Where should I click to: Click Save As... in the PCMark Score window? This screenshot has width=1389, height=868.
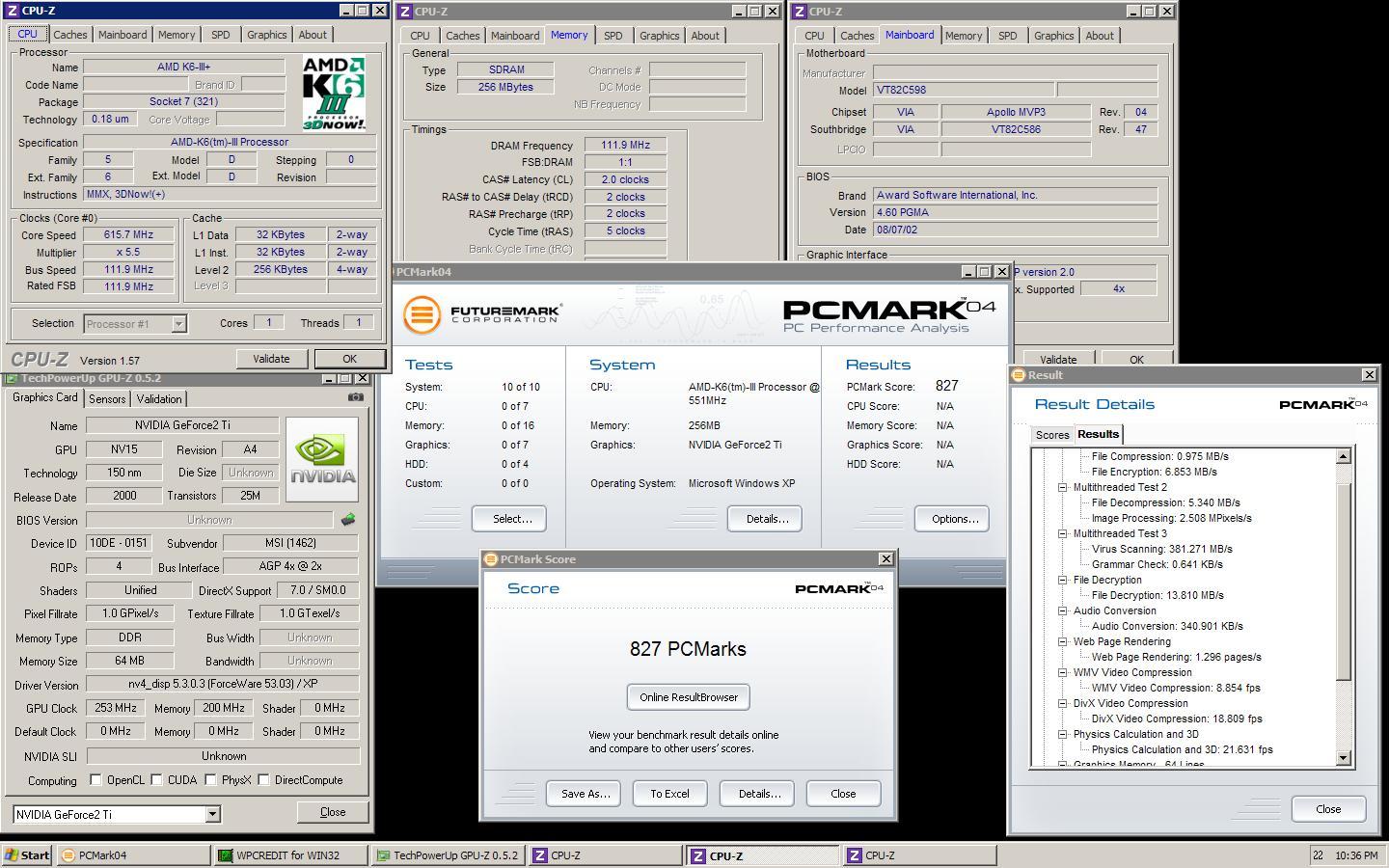click(584, 794)
